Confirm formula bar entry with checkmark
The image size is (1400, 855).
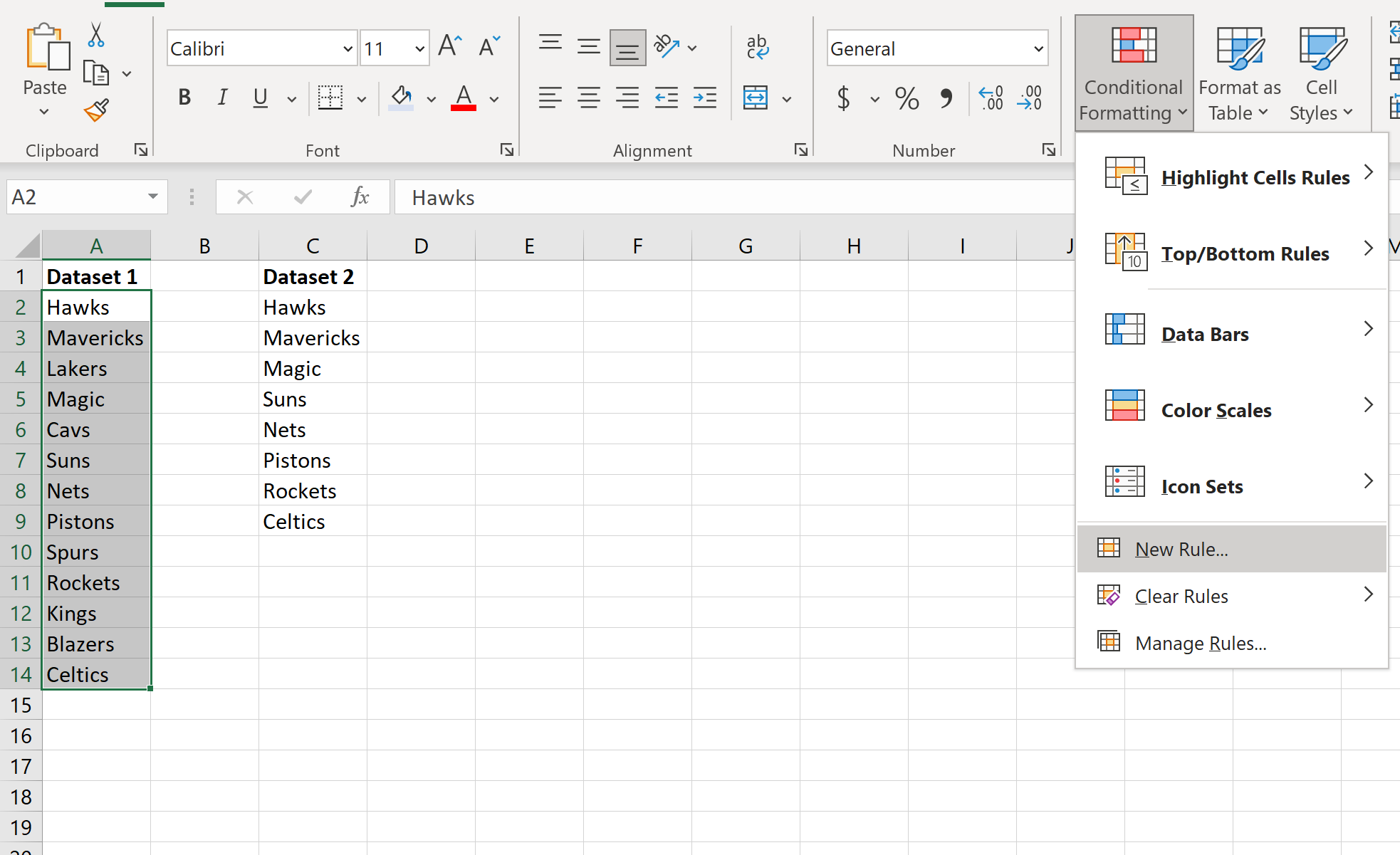coord(303,197)
